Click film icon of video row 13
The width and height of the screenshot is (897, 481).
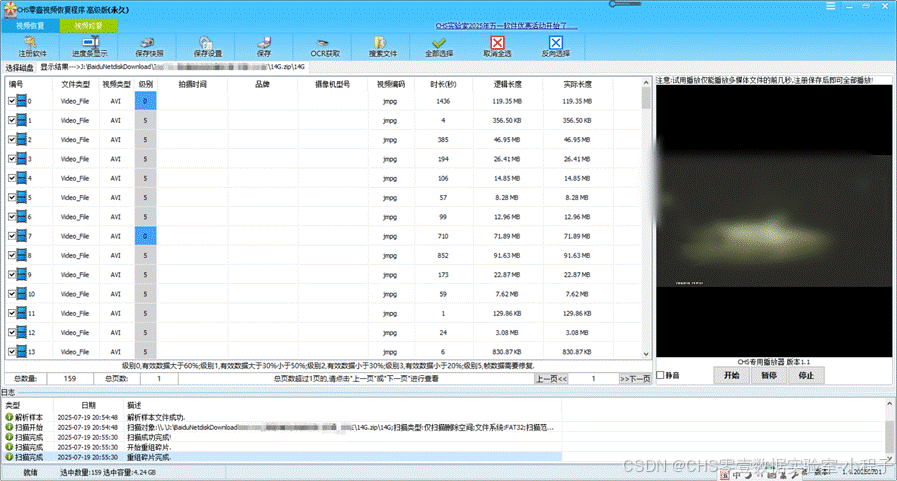tap(22, 351)
